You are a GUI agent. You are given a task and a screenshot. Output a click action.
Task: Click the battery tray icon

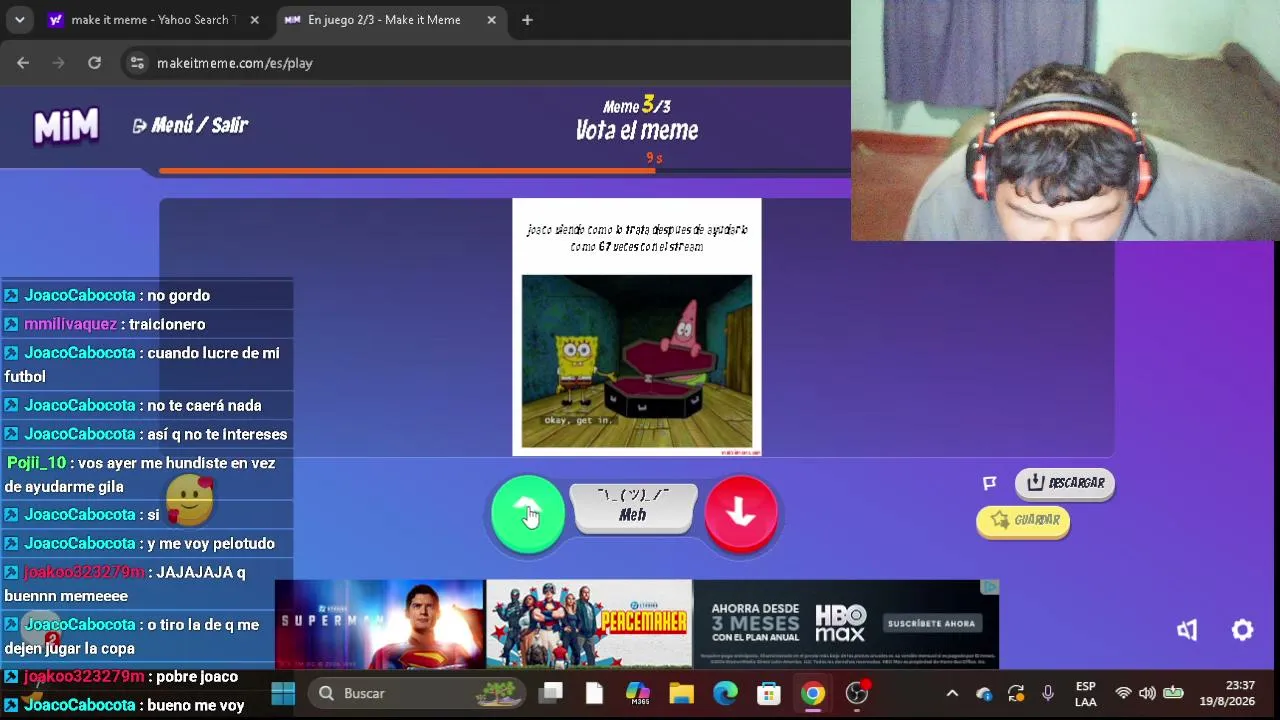tap(1173, 693)
